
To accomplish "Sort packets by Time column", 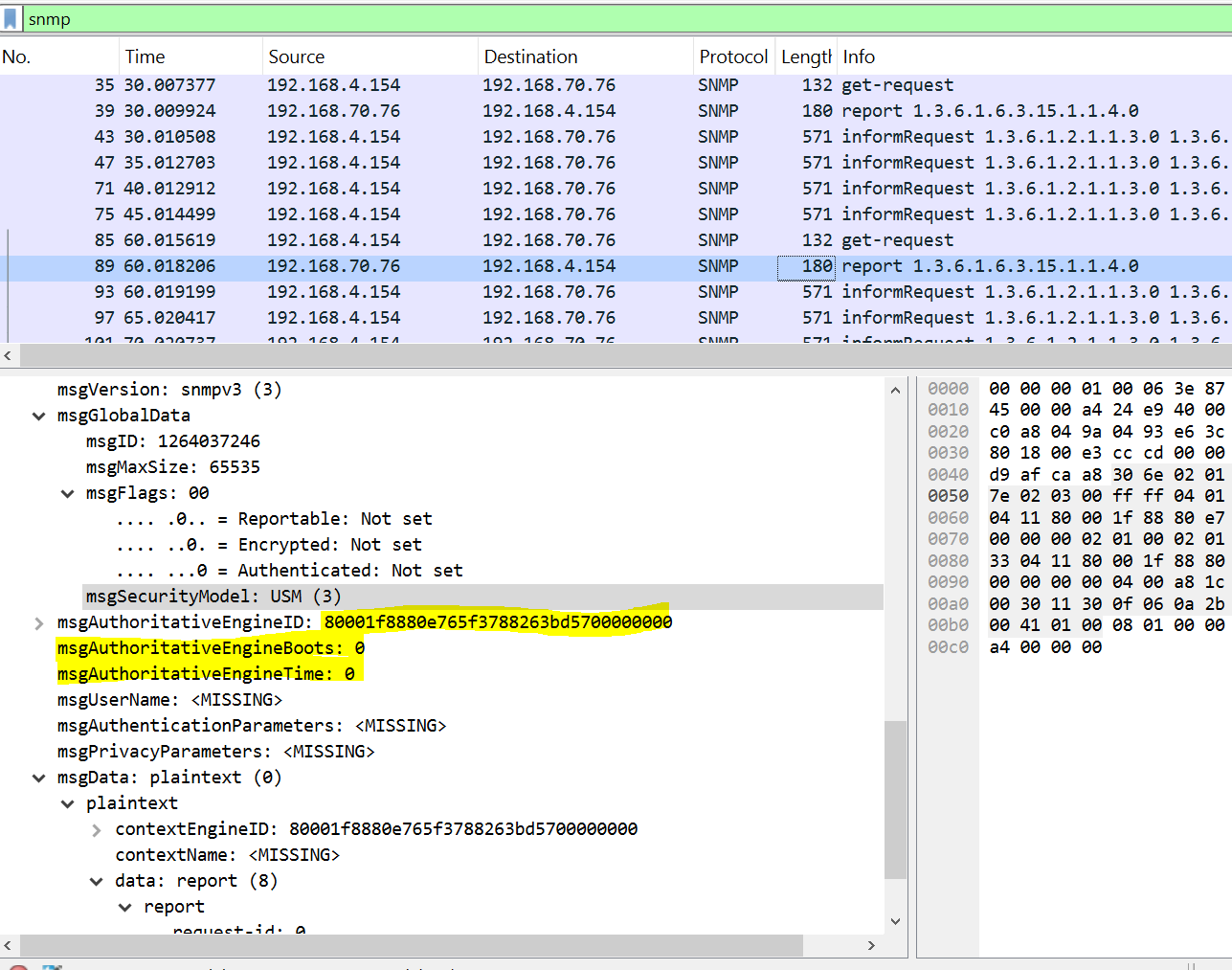I will click(145, 56).
